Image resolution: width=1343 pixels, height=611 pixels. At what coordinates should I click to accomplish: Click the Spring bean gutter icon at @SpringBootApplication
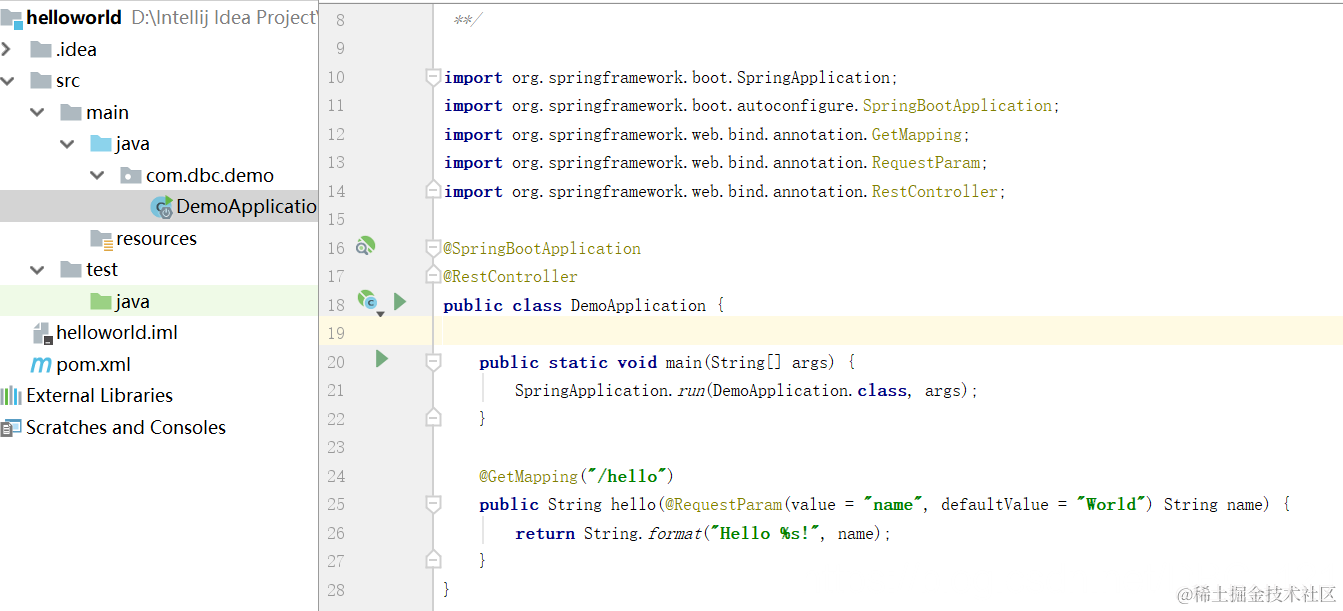(366, 245)
